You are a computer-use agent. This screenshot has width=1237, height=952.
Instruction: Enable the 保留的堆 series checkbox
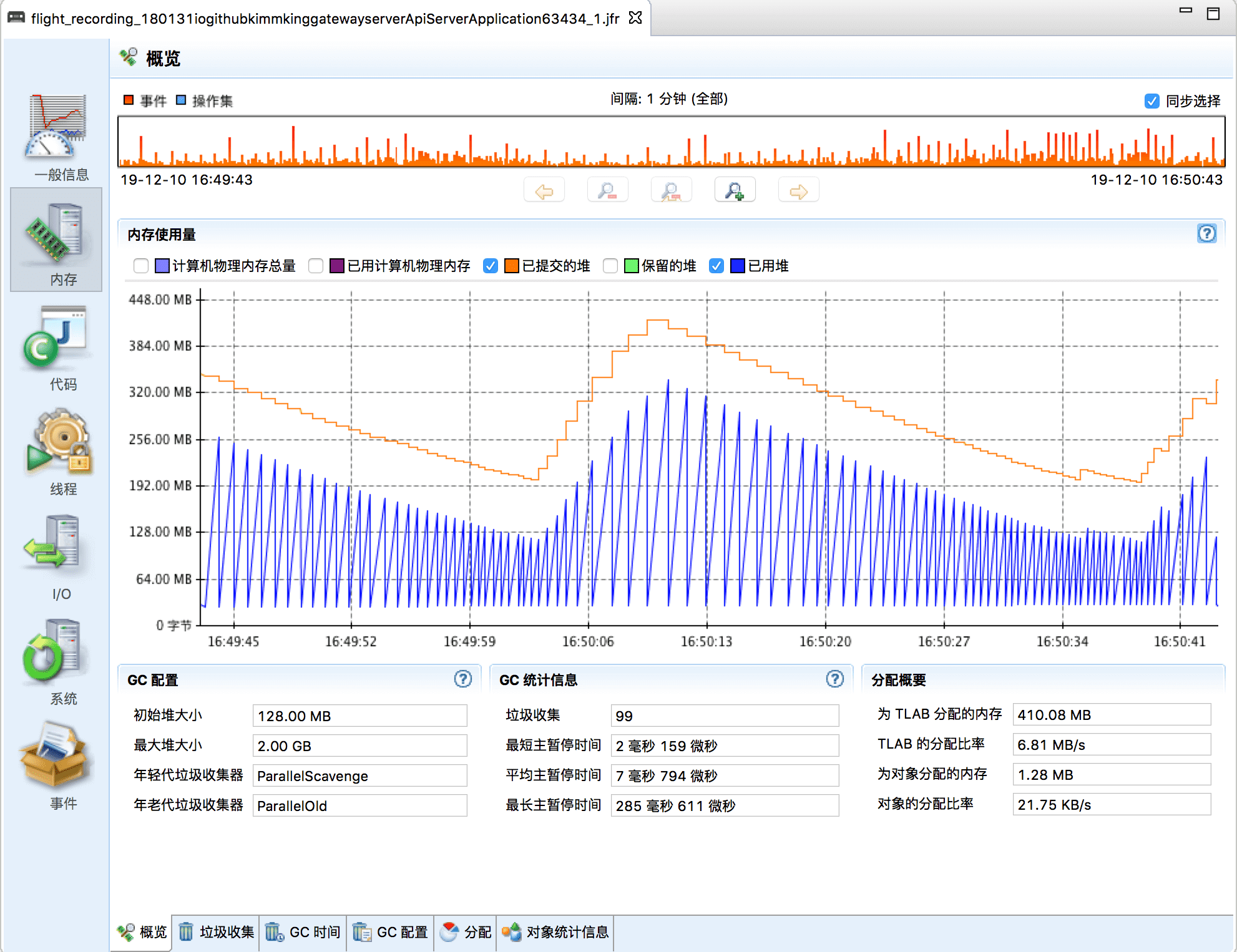610,266
